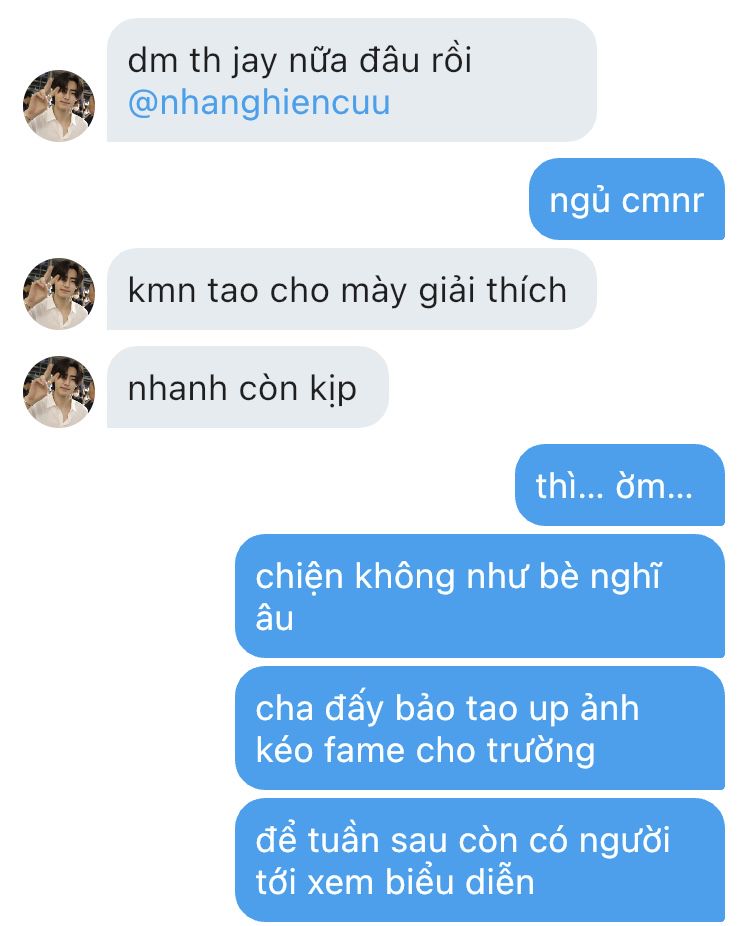Select the 'ngủ cmnr' sent bubble
749x926 pixels.
point(627,200)
